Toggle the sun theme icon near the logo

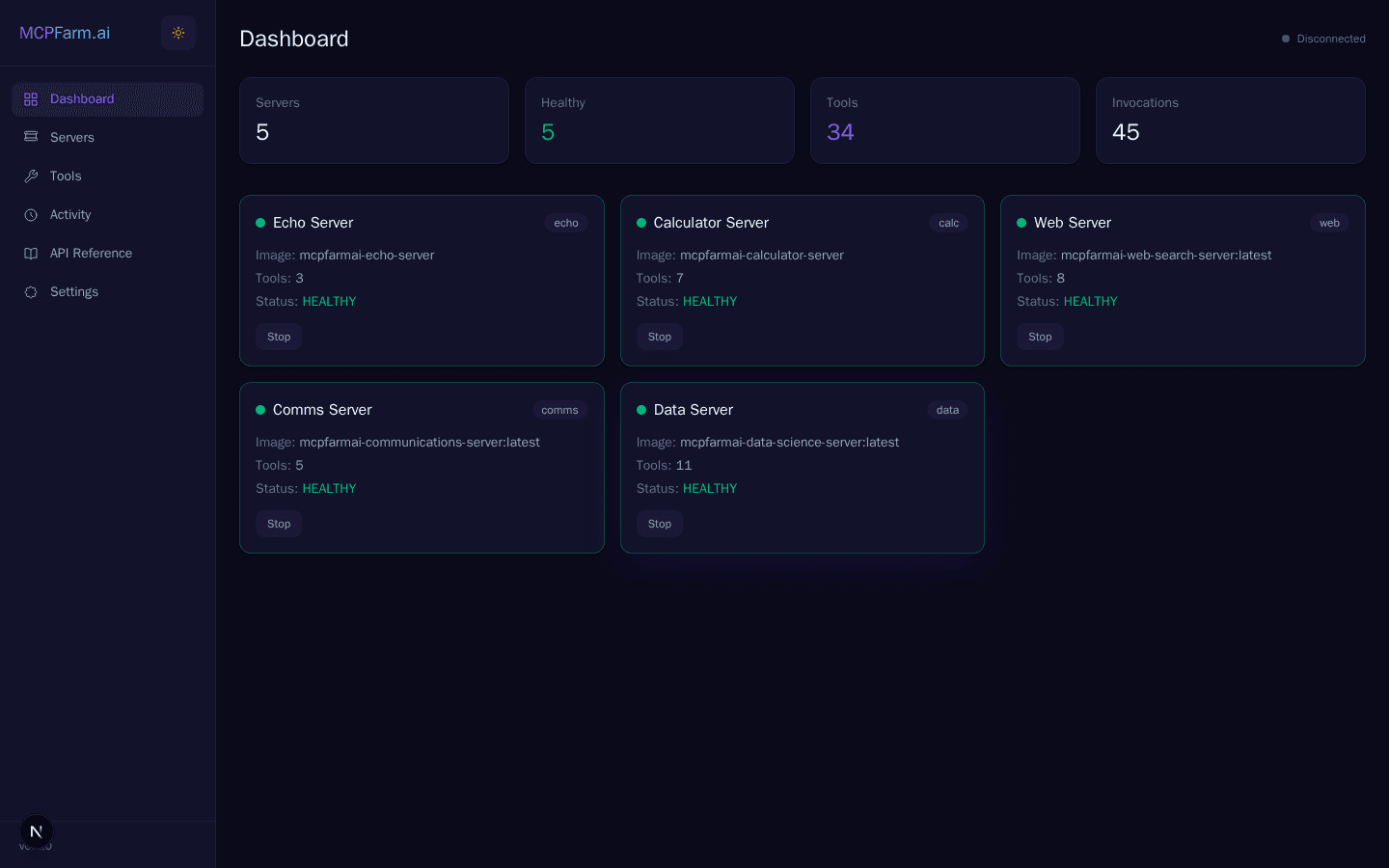click(177, 32)
